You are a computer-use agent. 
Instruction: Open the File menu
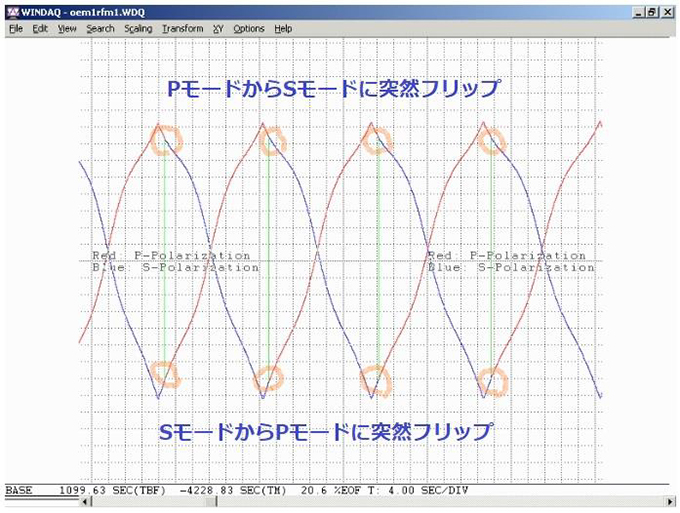16,29
